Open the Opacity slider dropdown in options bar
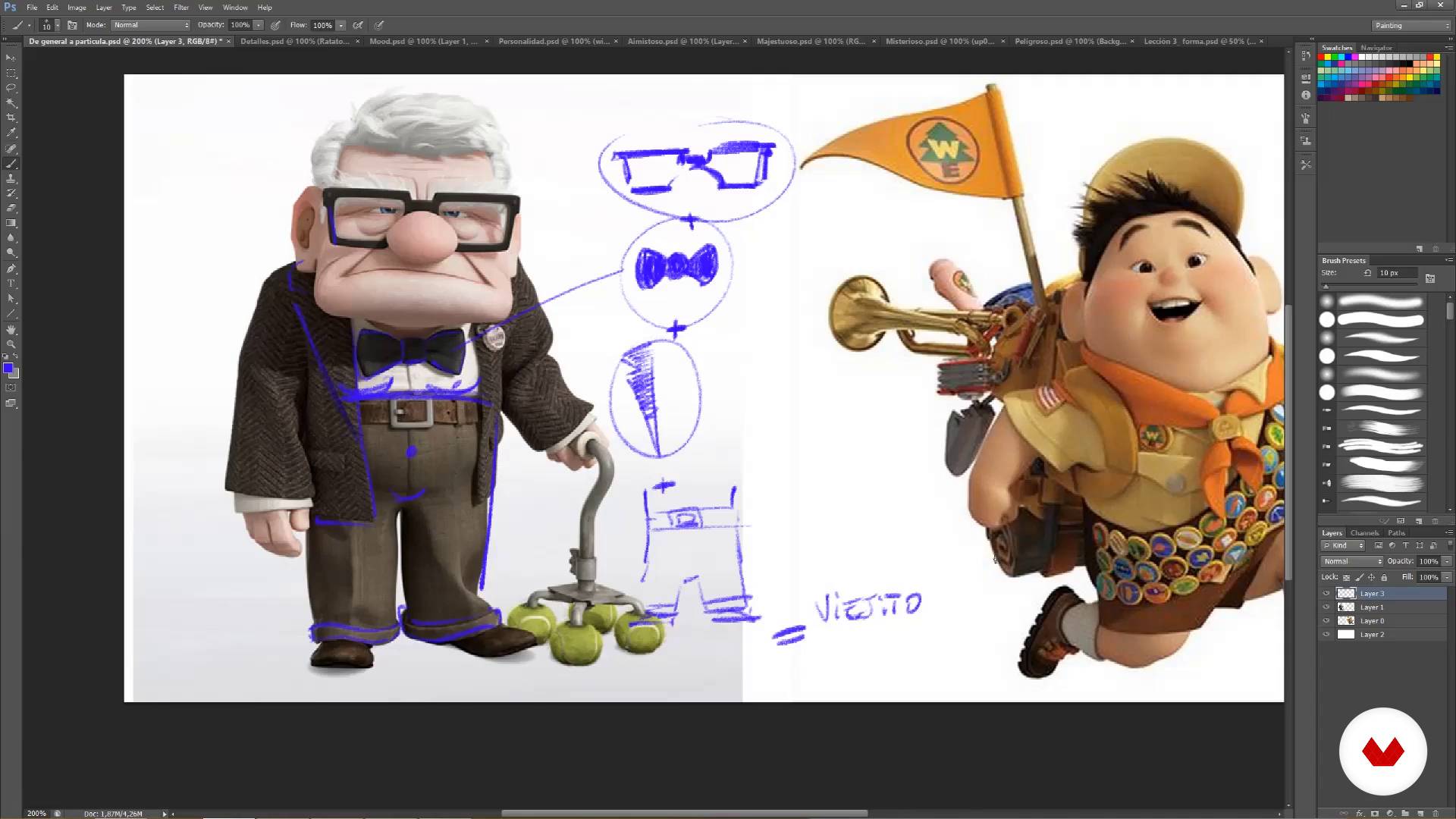The width and height of the screenshot is (1456, 819). pyautogui.click(x=259, y=25)
